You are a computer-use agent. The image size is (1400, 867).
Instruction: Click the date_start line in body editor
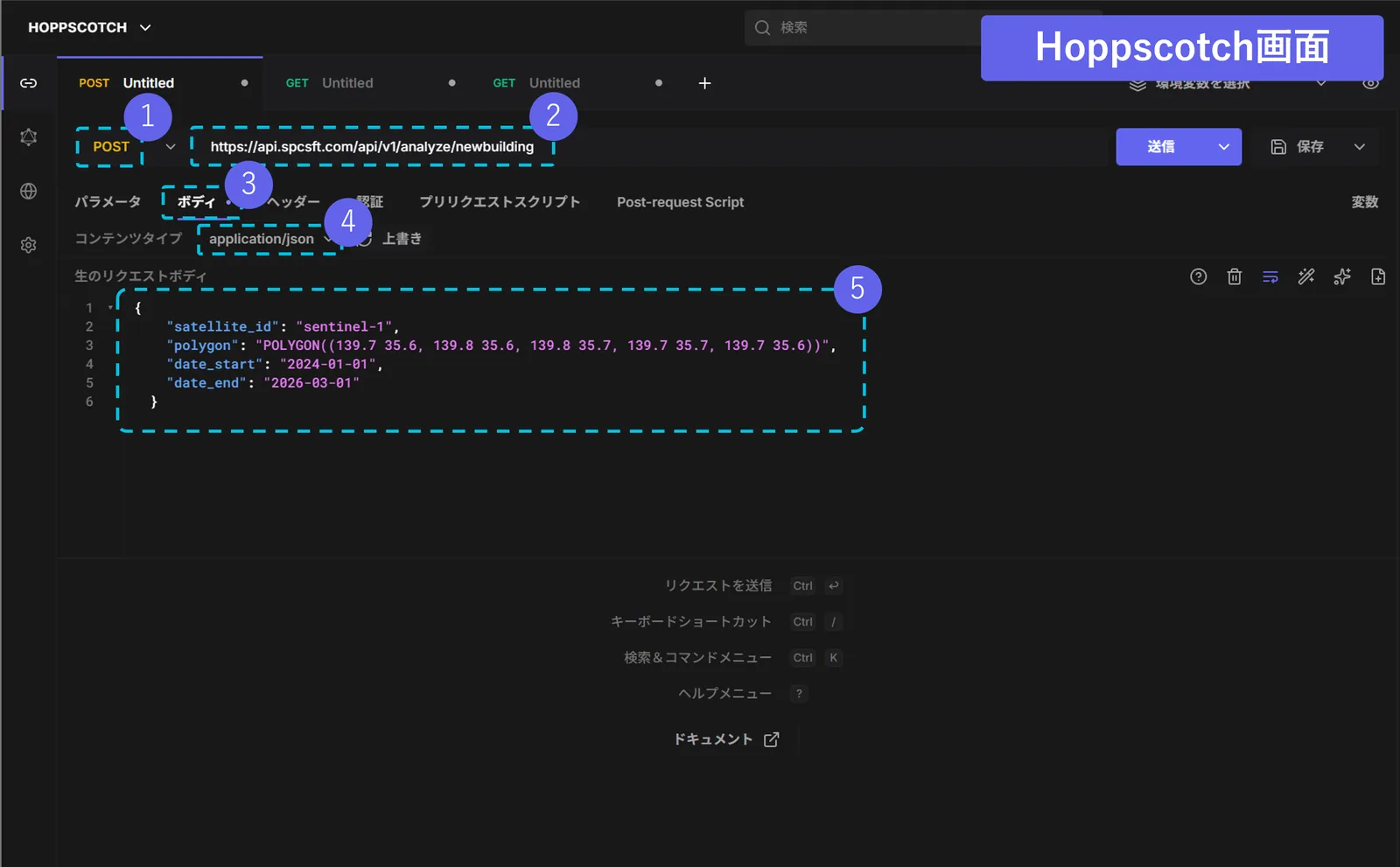click(x=275, y=365)
